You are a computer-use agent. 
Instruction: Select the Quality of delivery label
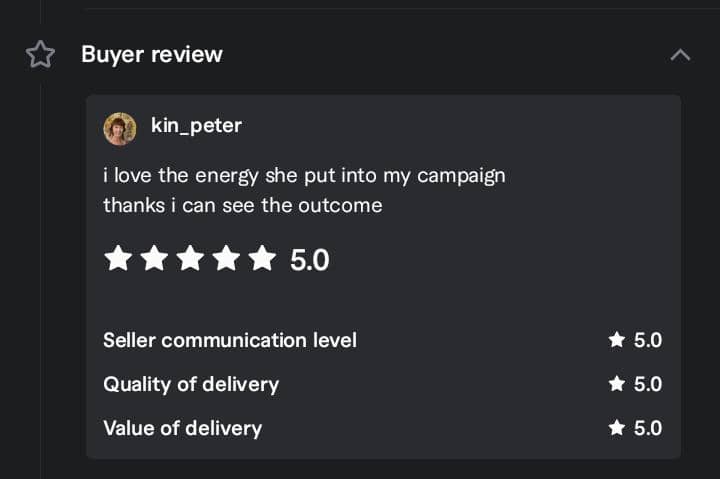click(191, 384)
